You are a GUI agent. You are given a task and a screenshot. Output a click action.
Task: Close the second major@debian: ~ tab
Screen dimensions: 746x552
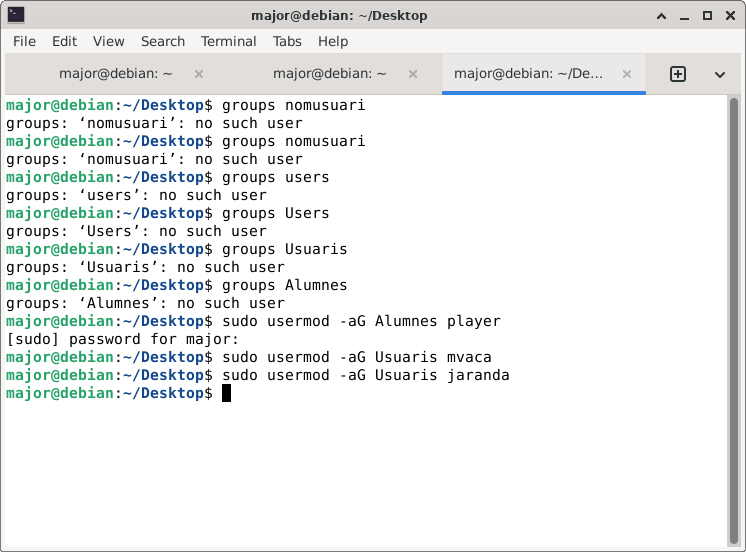point(412,74)
